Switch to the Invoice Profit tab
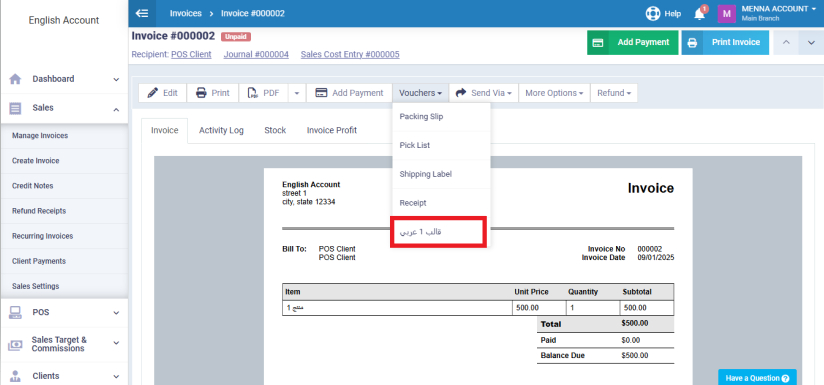Image resolution: width=824 pixels, height=385 pixels. 332,130
